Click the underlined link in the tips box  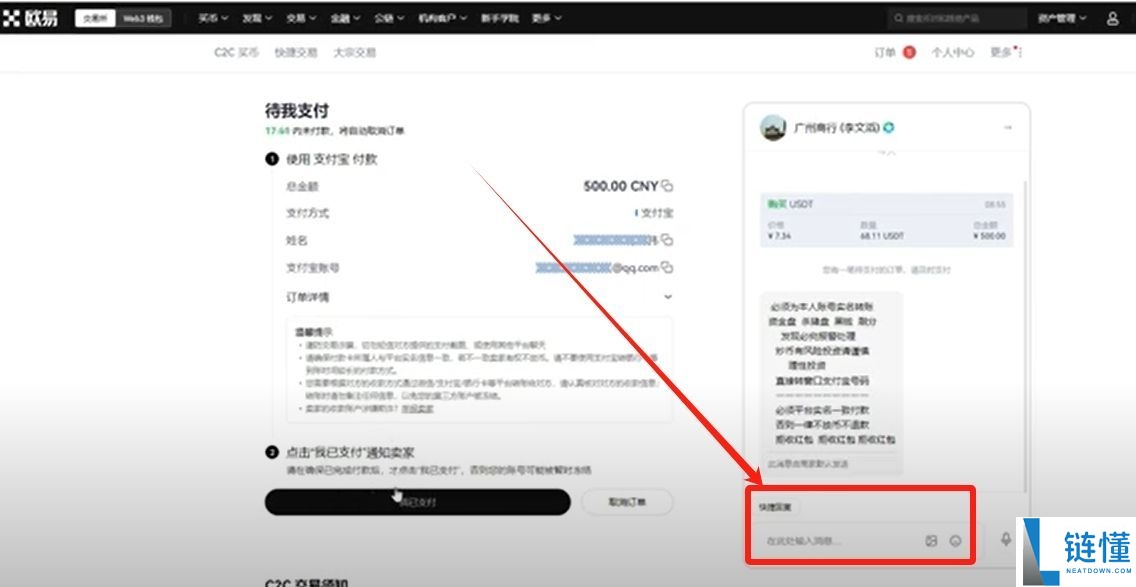tap(418, 409)
